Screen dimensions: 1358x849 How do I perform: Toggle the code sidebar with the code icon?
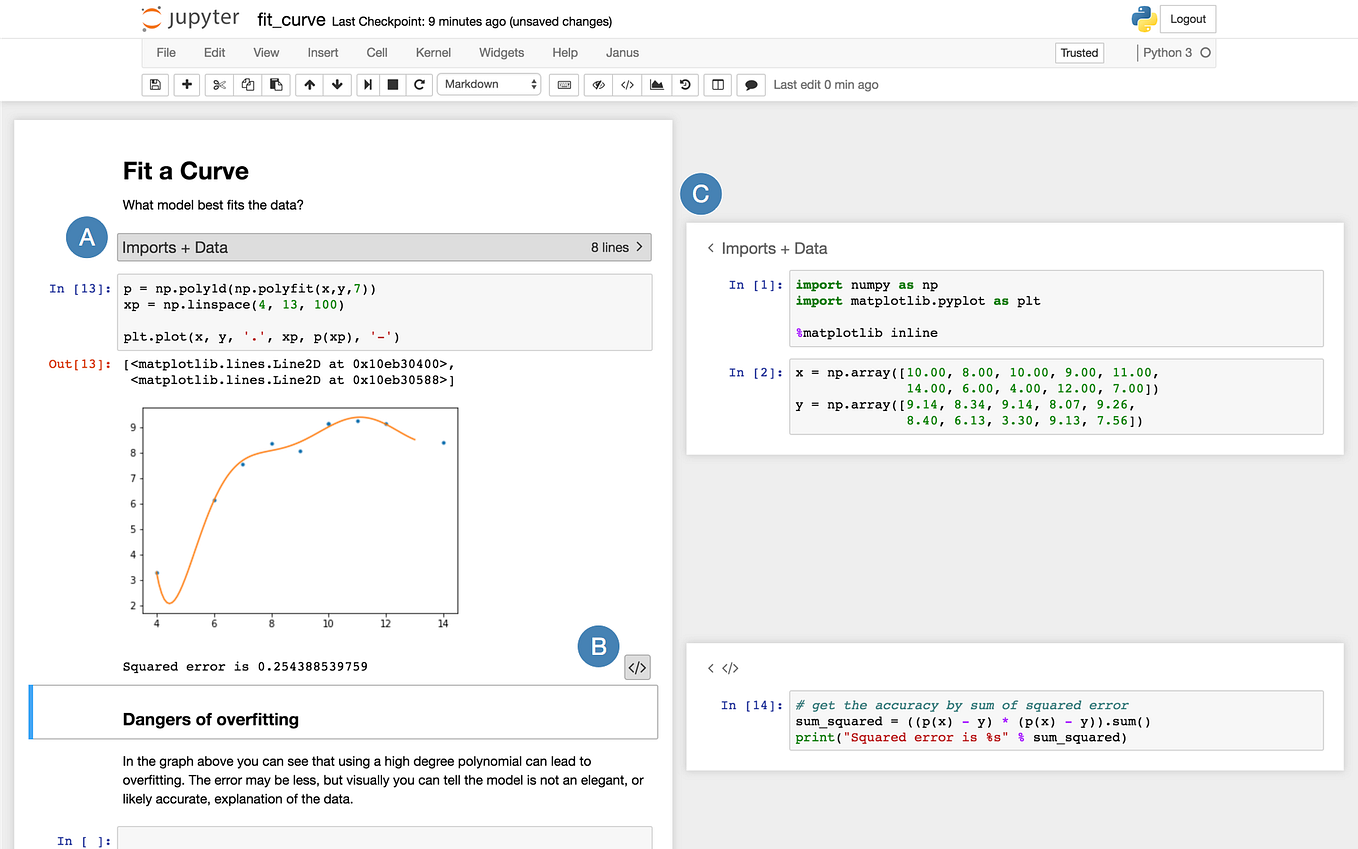pyautogui.click(x=627, y=85)
